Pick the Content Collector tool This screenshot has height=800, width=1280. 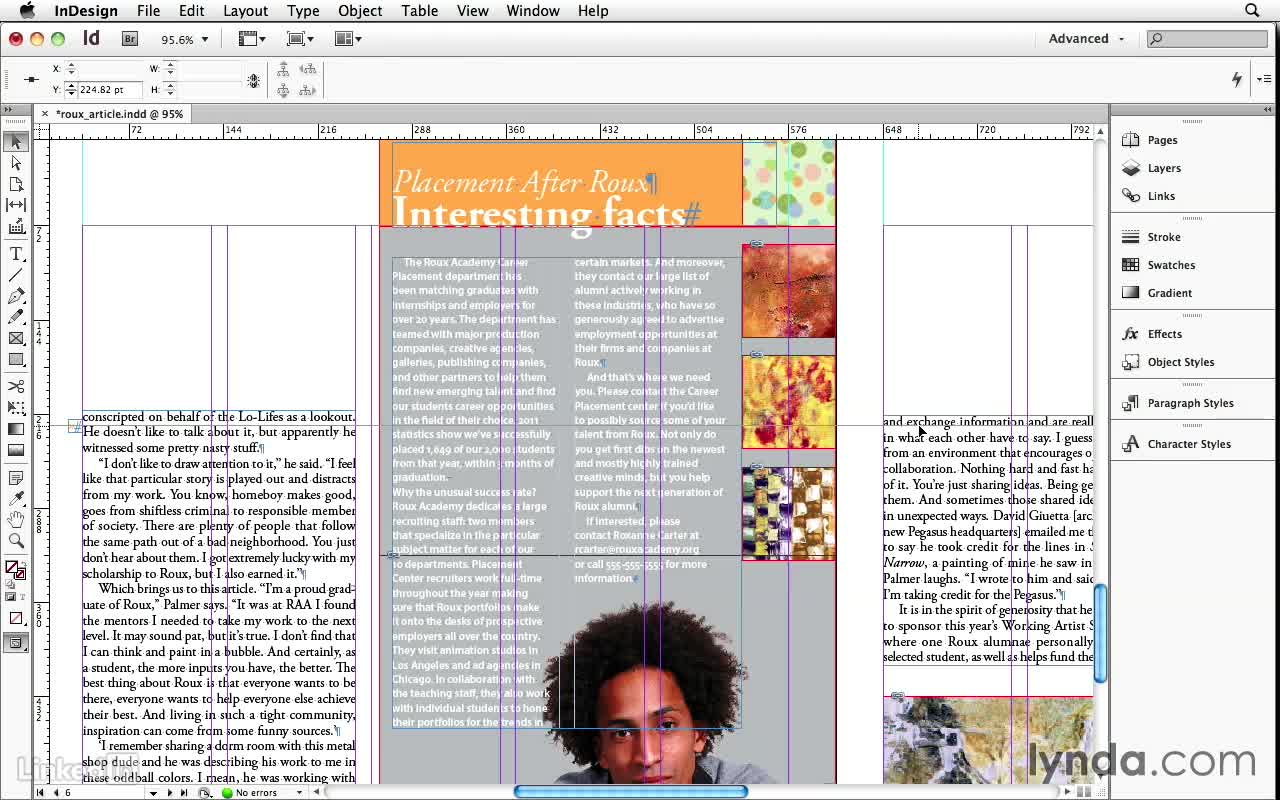point(16,227)
